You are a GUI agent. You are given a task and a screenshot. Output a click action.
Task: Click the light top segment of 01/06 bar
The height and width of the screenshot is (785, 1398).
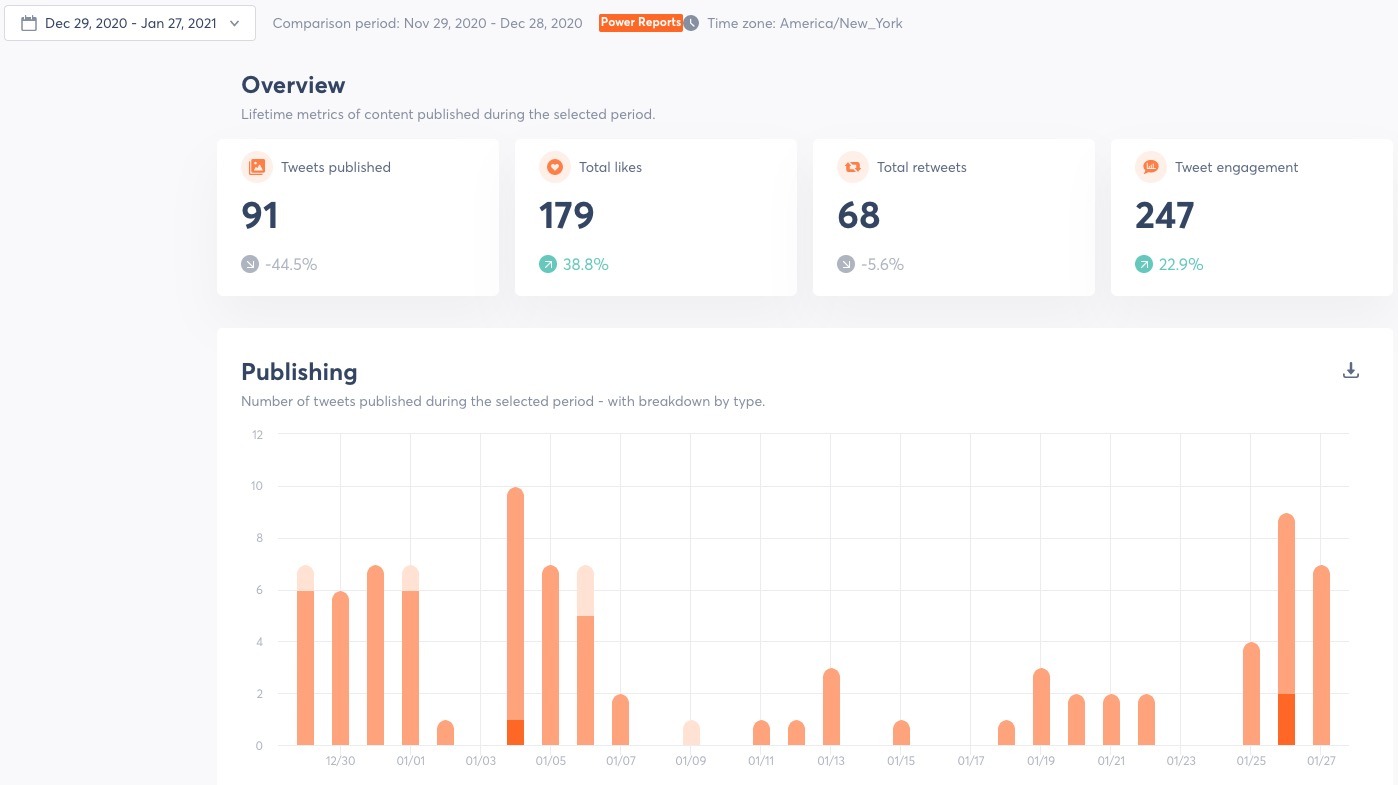click(x=586, y=591)
